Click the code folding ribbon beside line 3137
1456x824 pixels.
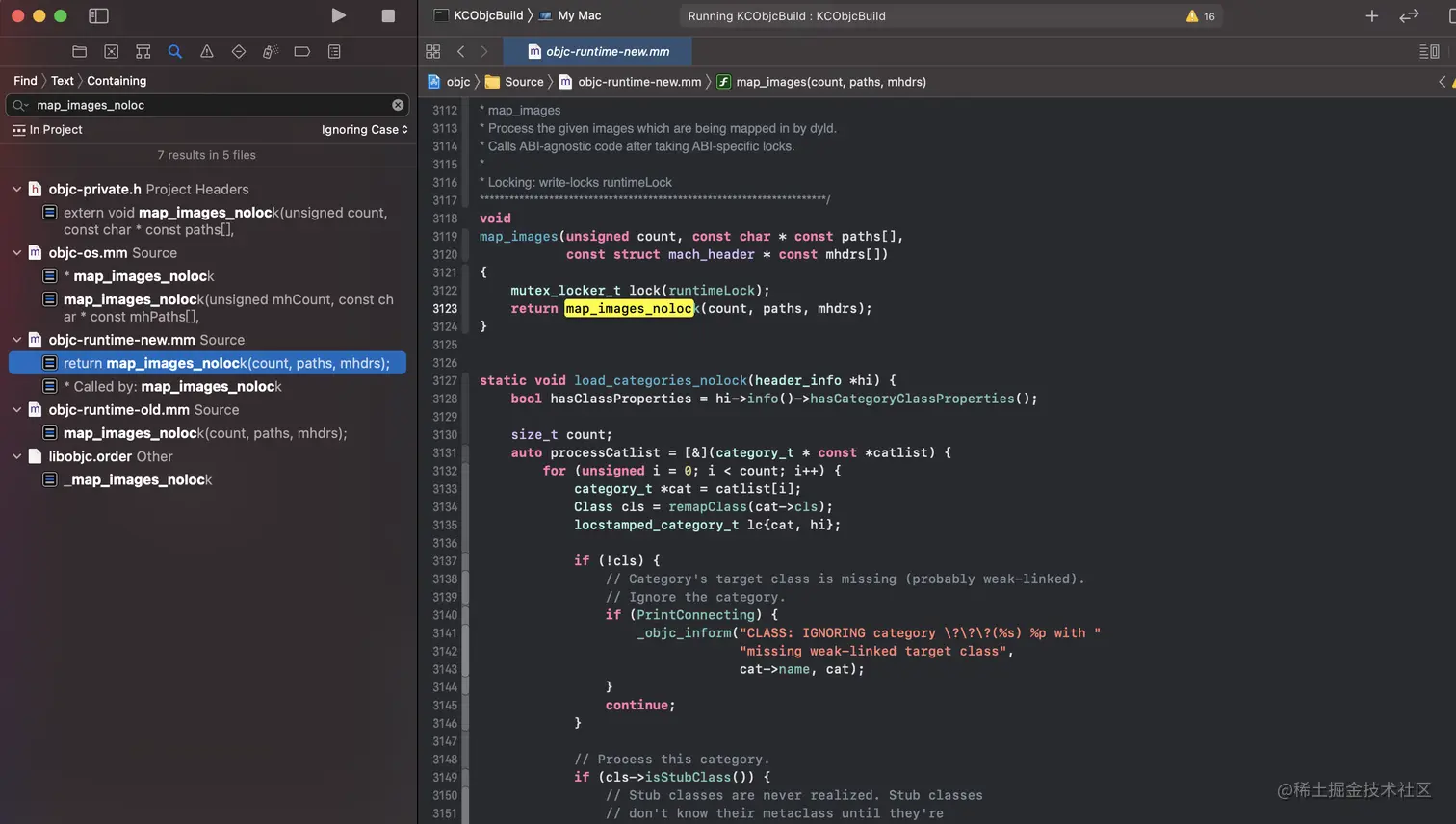click(x=466, y=560)
